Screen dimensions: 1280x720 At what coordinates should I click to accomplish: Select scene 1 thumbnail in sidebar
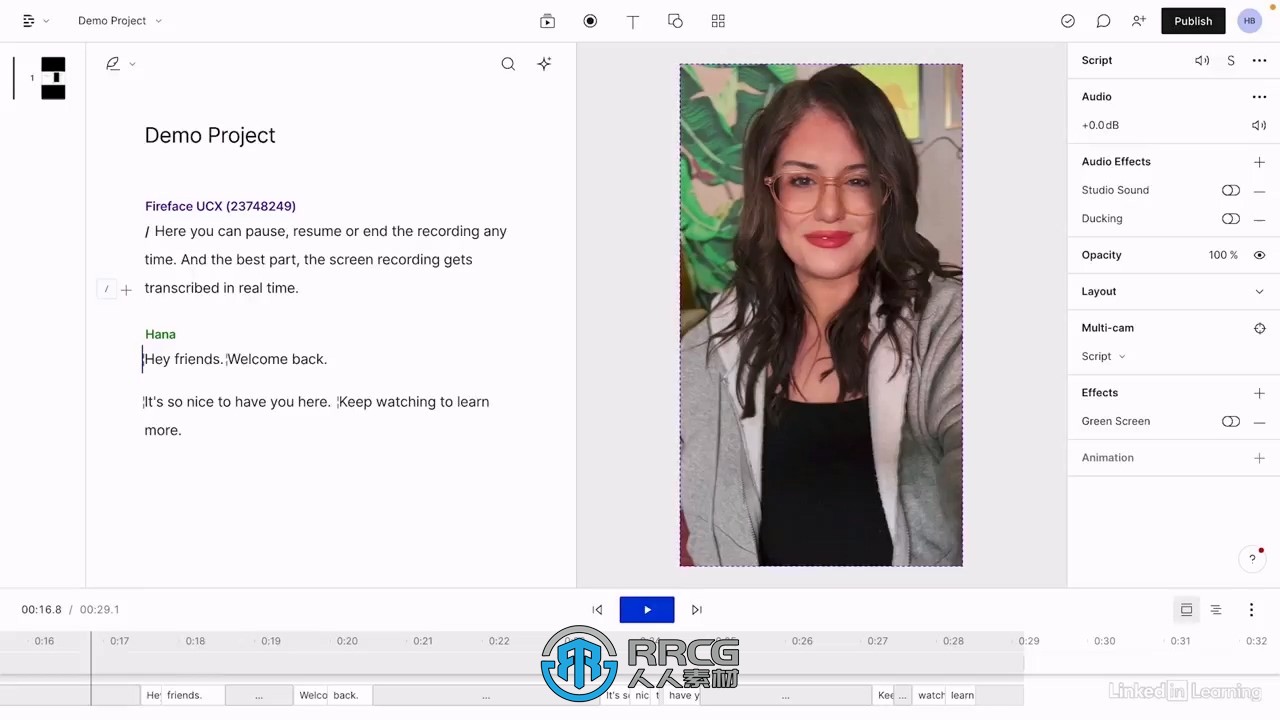tap(53, 78)
